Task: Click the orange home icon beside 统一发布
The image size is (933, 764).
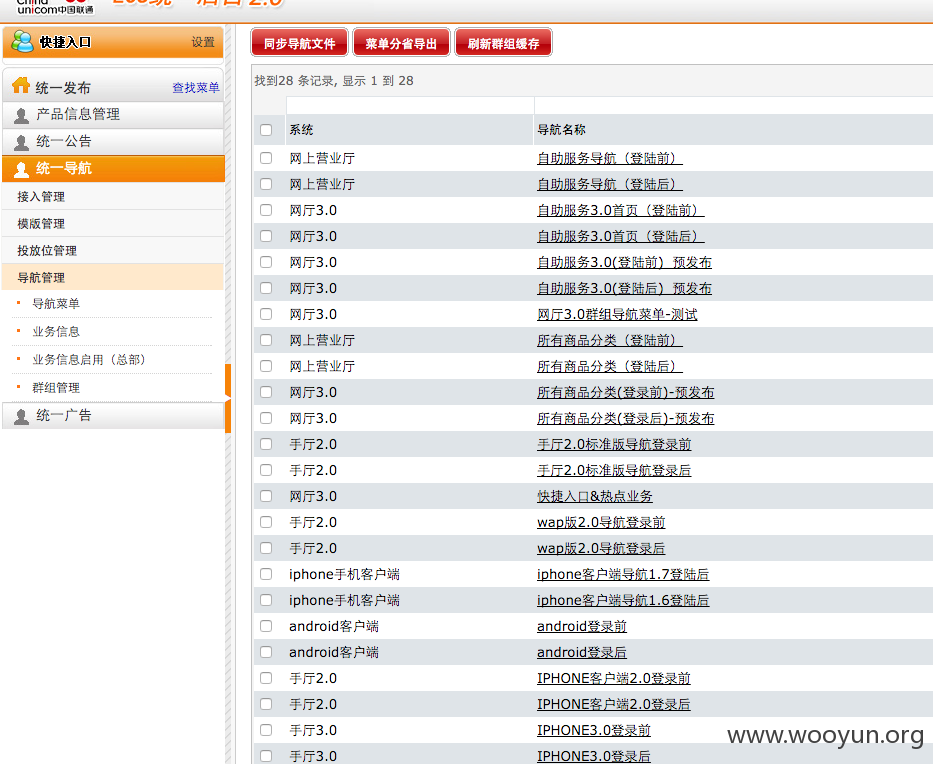Action: tap(21, 86)
